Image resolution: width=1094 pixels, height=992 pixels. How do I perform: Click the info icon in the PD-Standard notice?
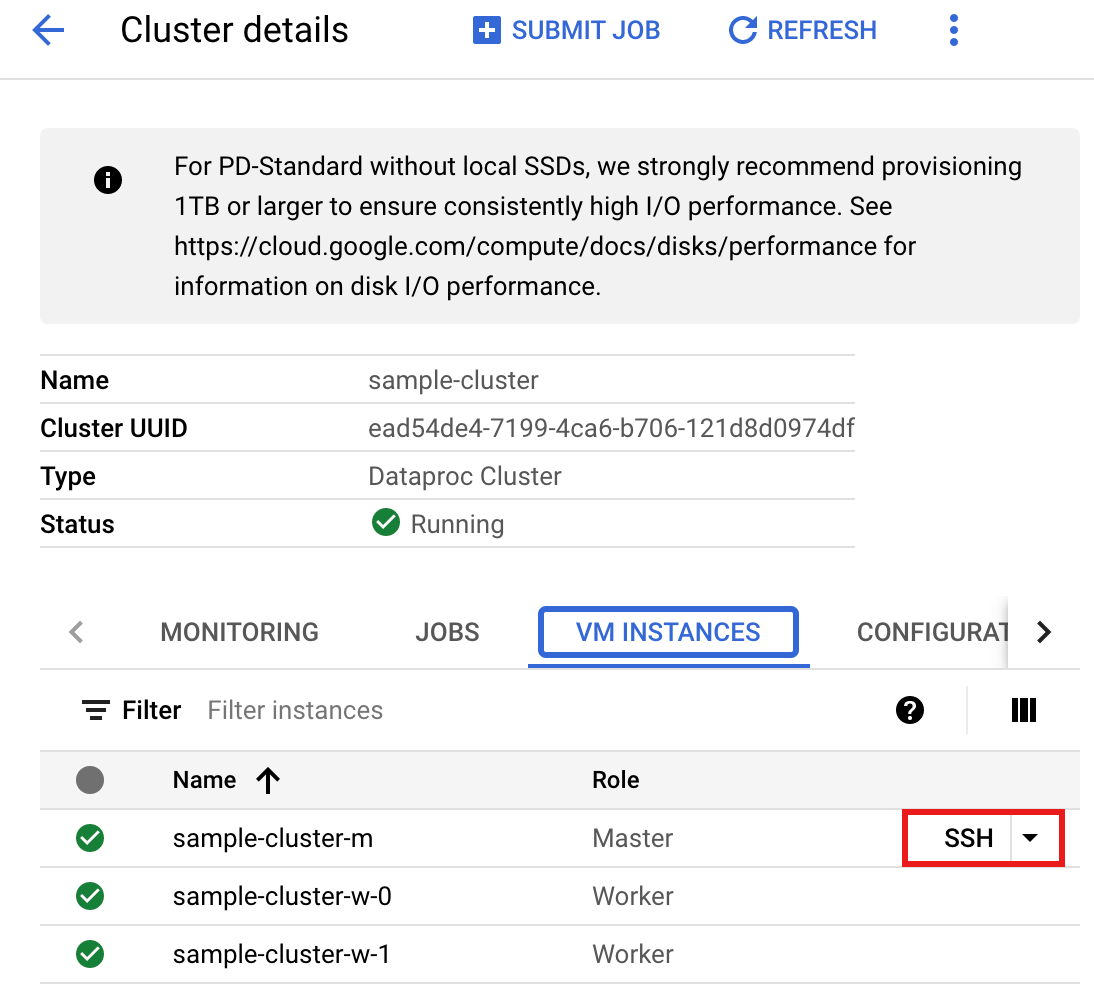pos(108,180)
